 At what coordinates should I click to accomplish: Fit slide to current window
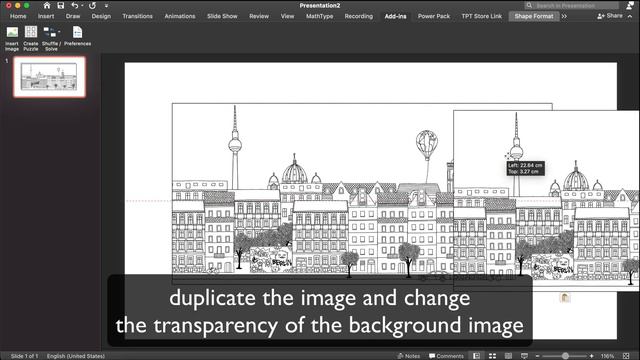click(x=626, y=356)
